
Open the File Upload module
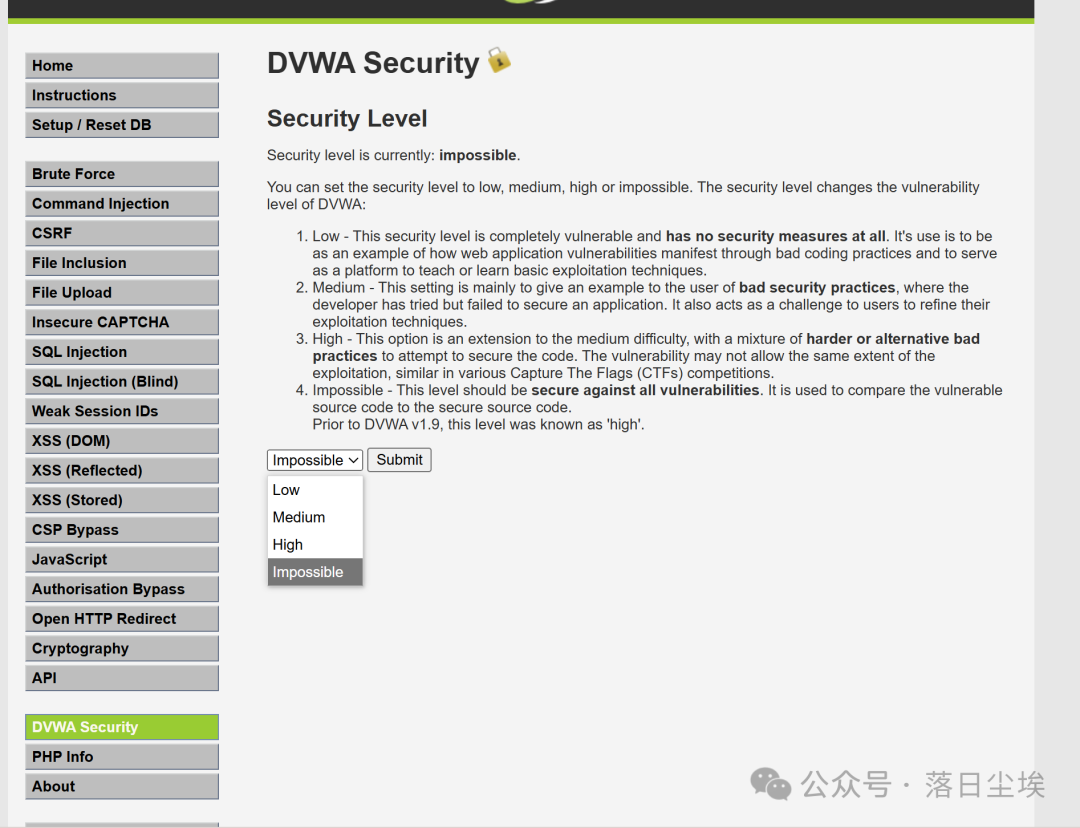(x=122, y=292)
